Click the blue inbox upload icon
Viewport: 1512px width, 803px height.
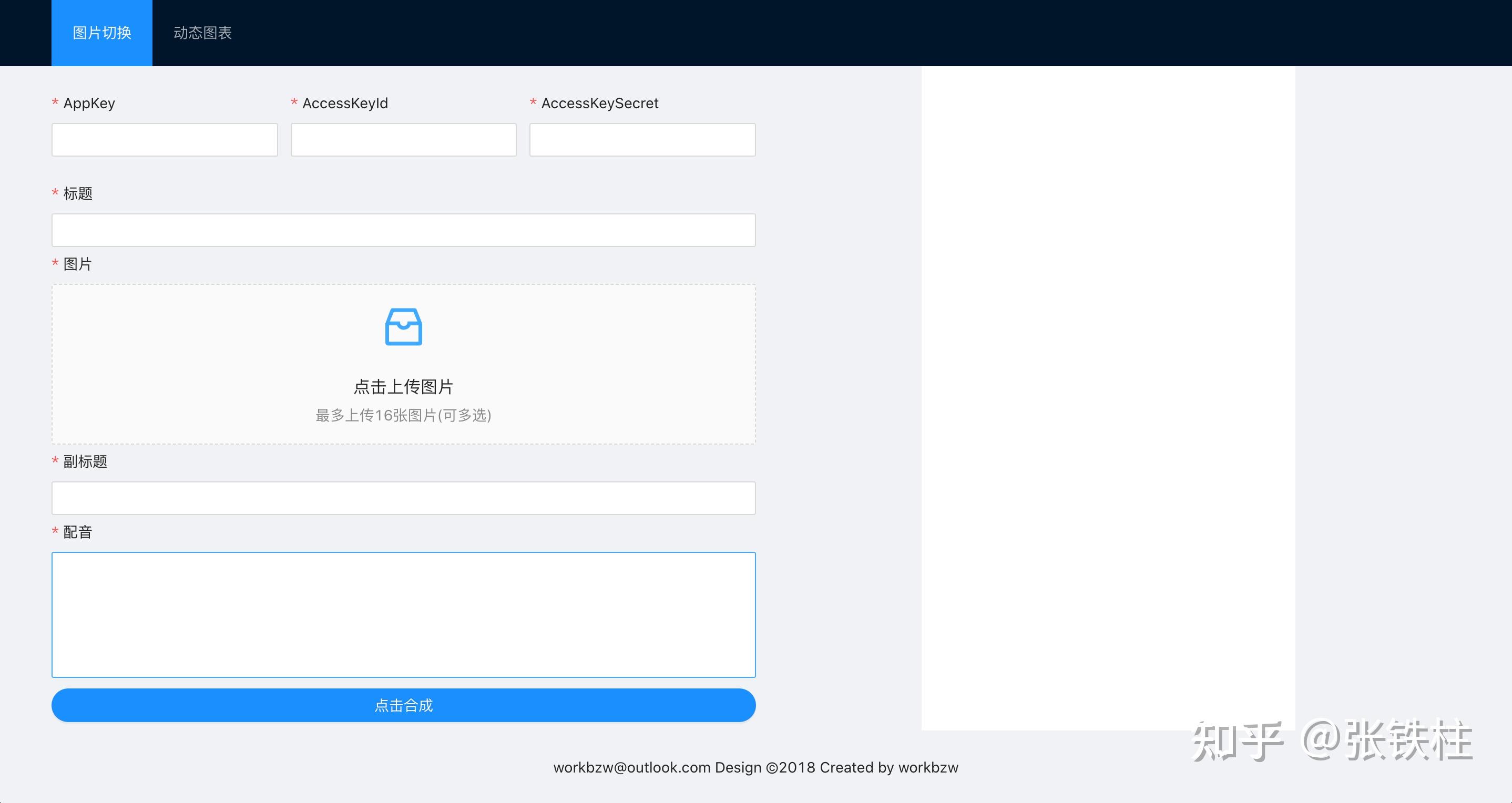404,327
